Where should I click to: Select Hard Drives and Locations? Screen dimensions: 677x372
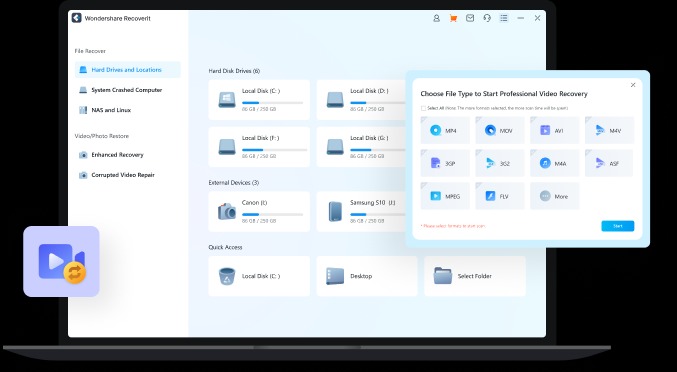click(127, 69)
